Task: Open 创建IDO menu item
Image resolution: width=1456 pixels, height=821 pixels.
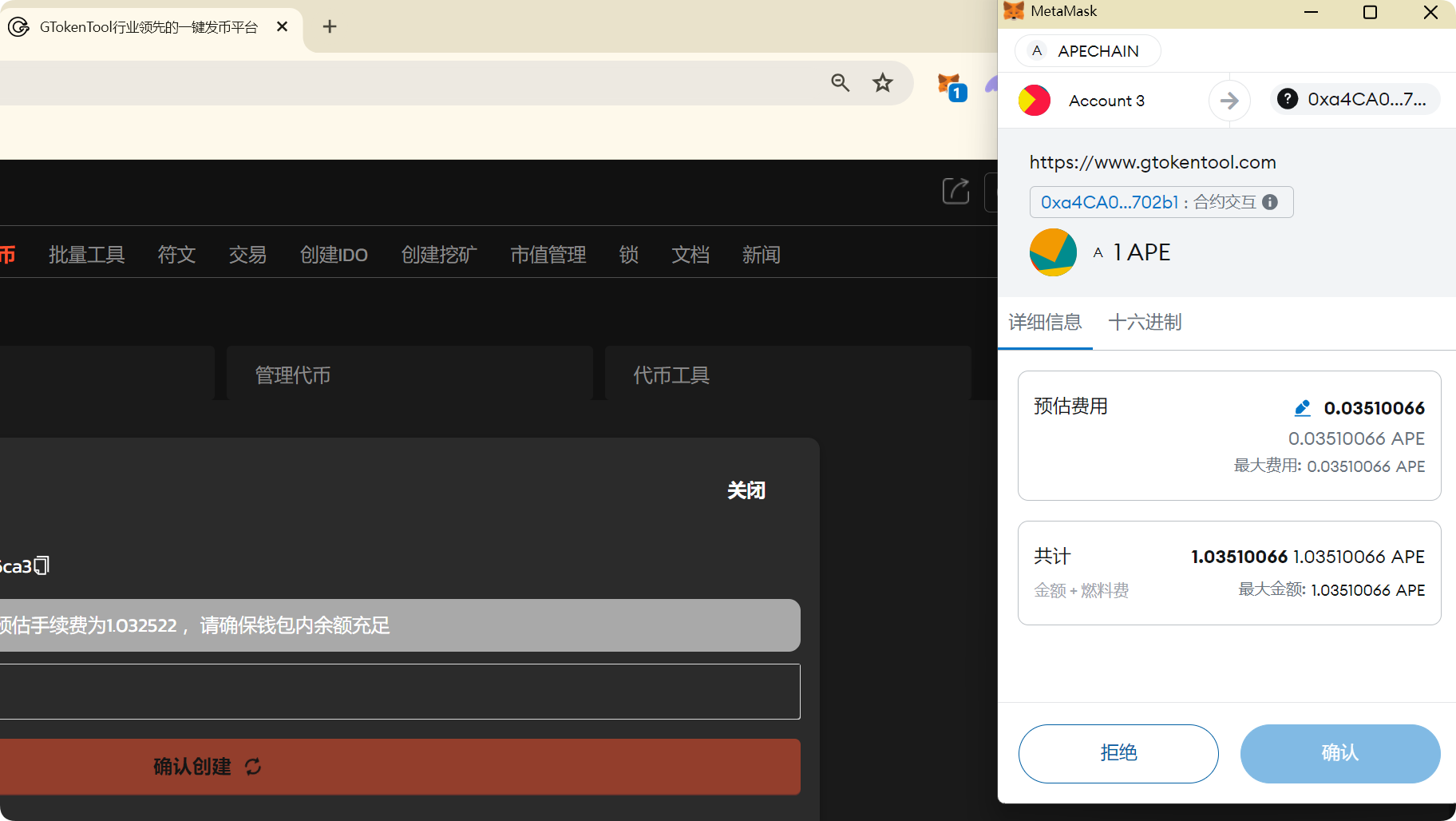Action: pyautogui.click(x=334, y=255)
